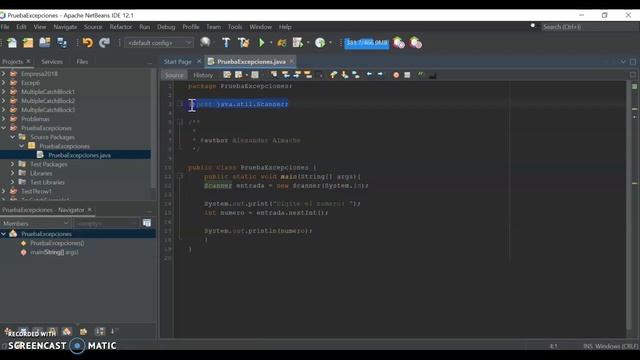This screenshot has height=360, width=640.
Task: Open the Navigate menu
Action: coord(65,27)
